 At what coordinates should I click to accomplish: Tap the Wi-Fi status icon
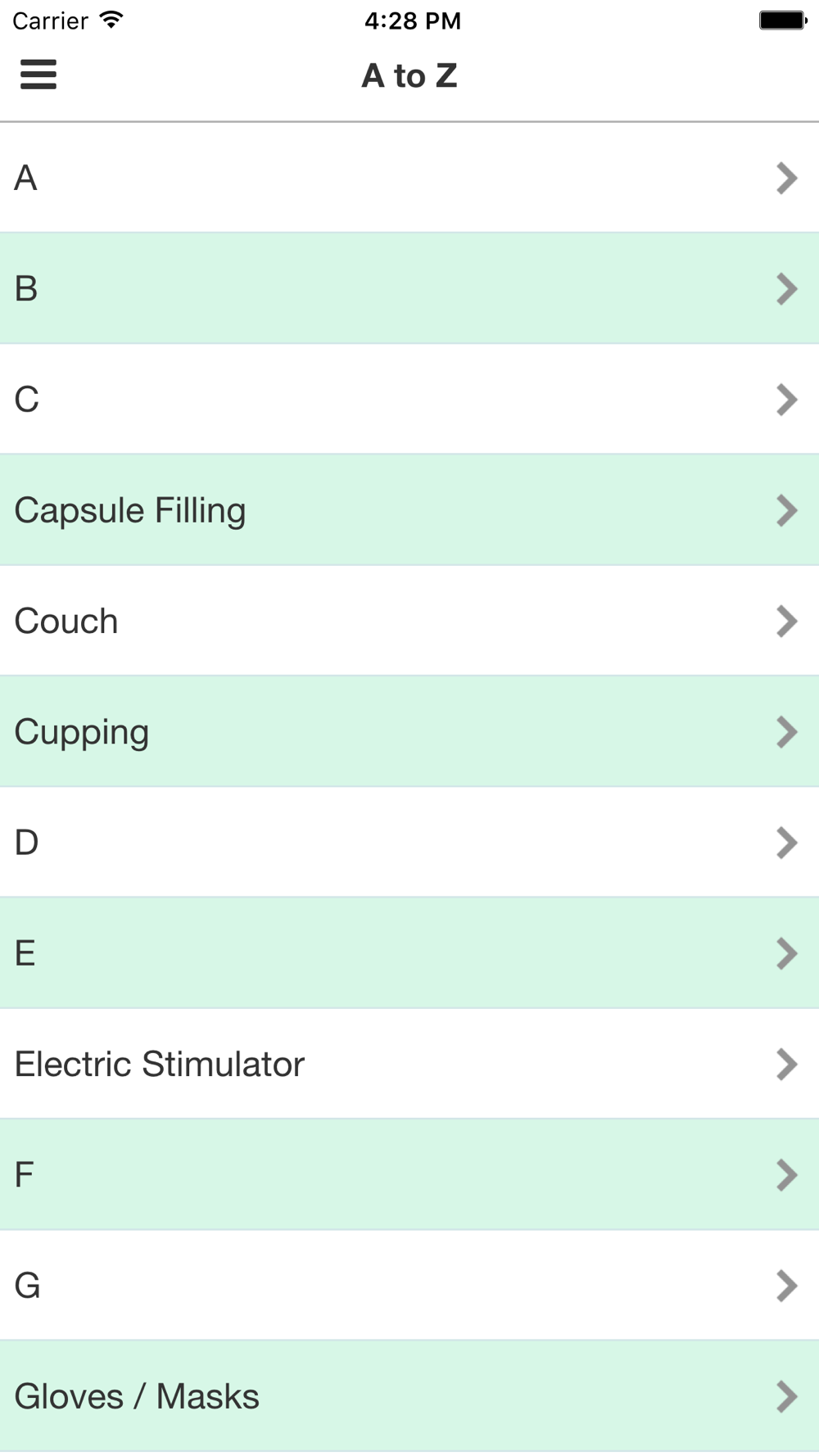[111, 20]
